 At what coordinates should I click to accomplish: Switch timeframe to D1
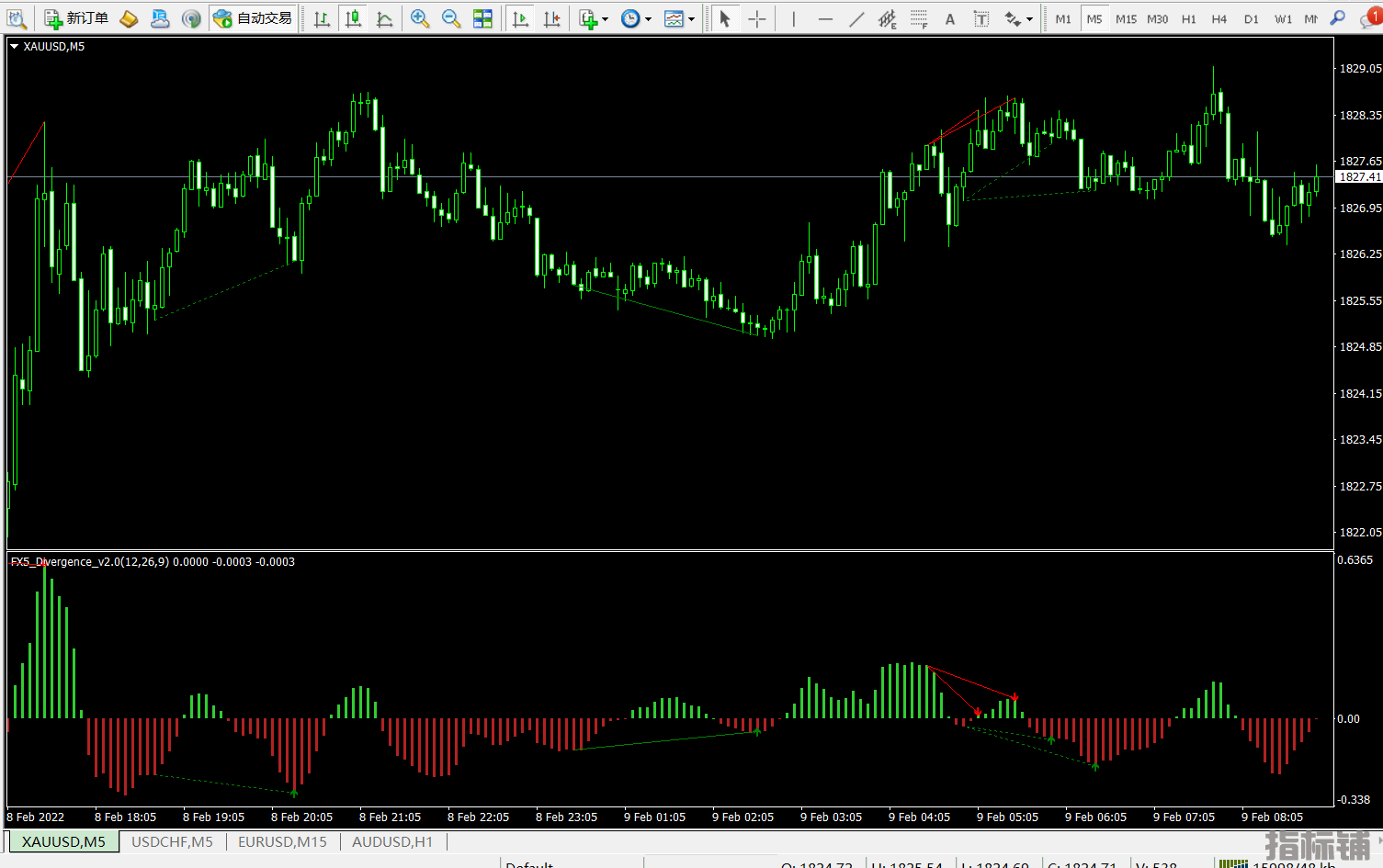(1252, 18)
